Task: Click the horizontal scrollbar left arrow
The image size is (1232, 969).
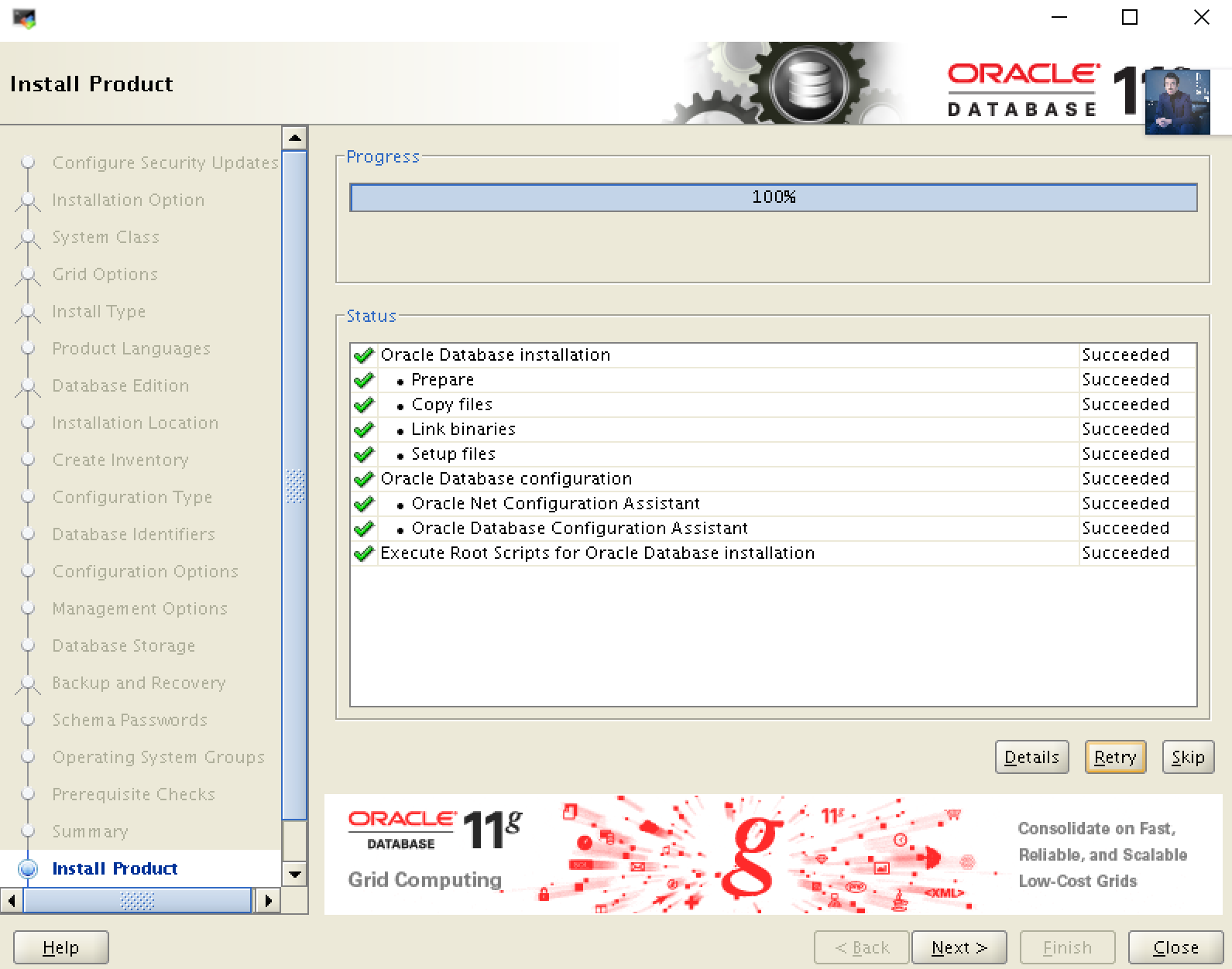Action: pos(12,901)
